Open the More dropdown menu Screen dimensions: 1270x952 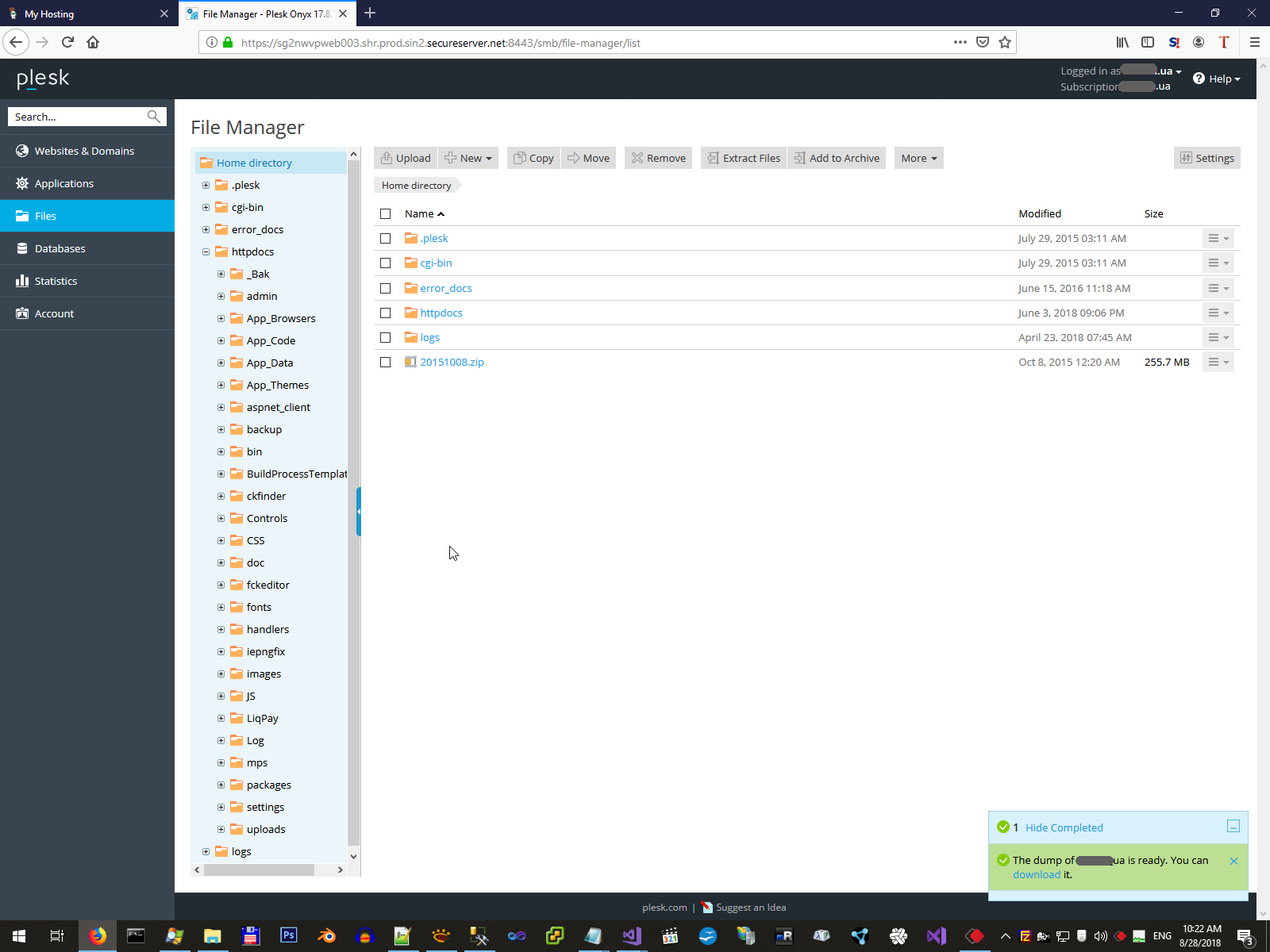click(x=919, y=158)
